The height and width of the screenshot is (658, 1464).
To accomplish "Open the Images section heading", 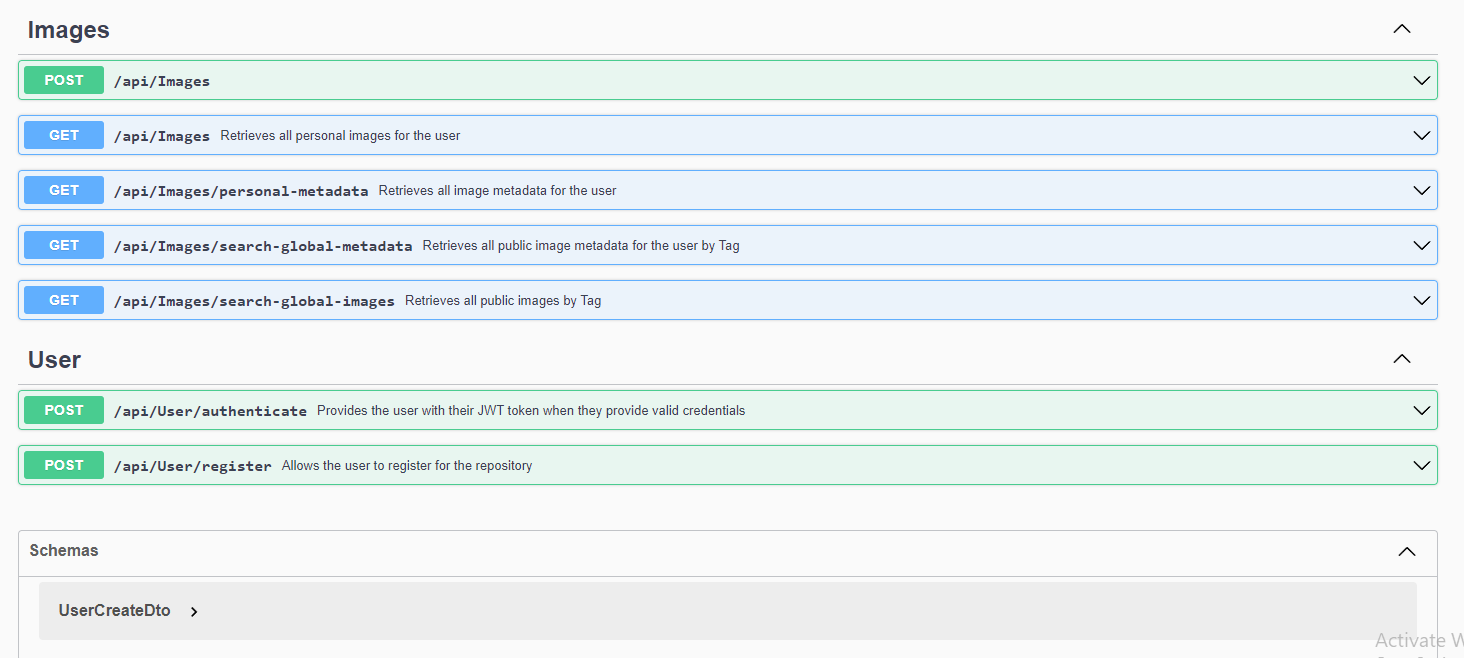I will tap(69, 30).
